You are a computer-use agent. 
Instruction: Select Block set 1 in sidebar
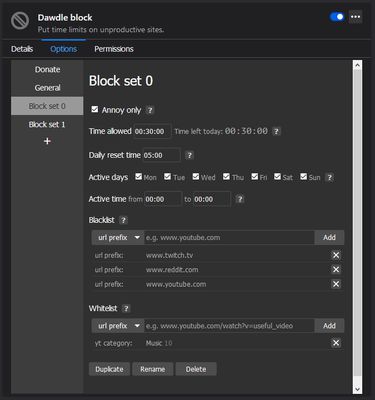tap(47, 124)
